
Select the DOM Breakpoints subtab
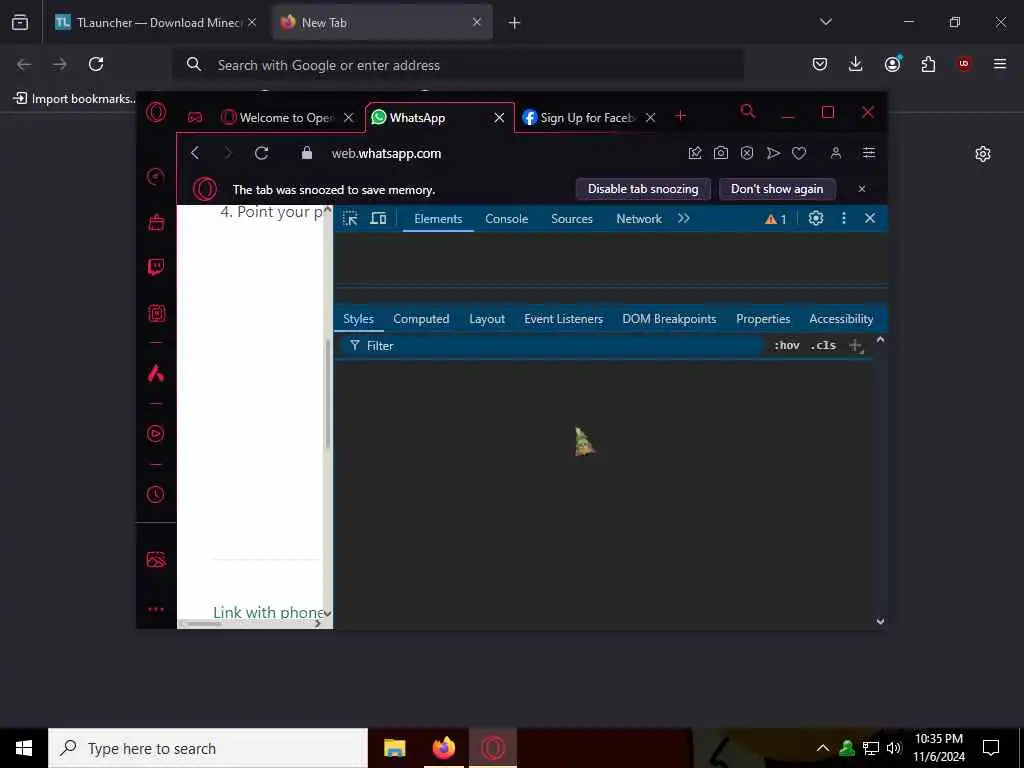(669, 319)
